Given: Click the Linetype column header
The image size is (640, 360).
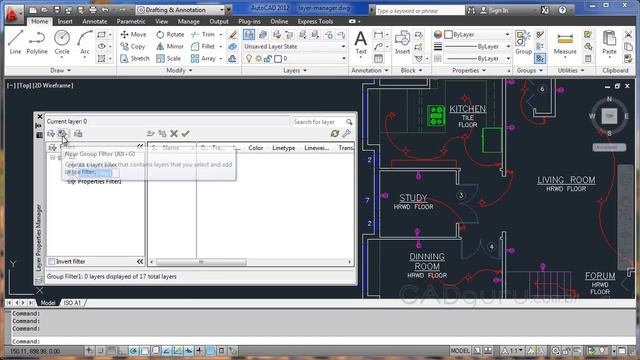Looking at the screenshot, I should [x=284, y=148].
